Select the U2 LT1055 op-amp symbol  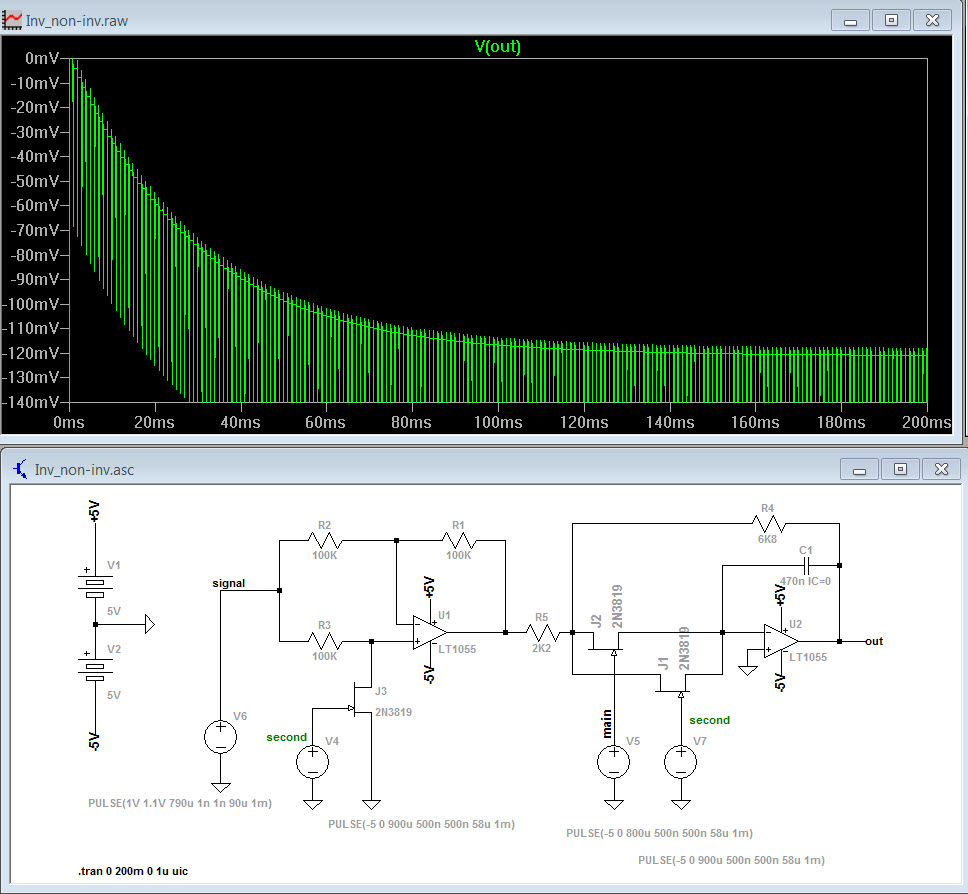click(x=780, y=641)
